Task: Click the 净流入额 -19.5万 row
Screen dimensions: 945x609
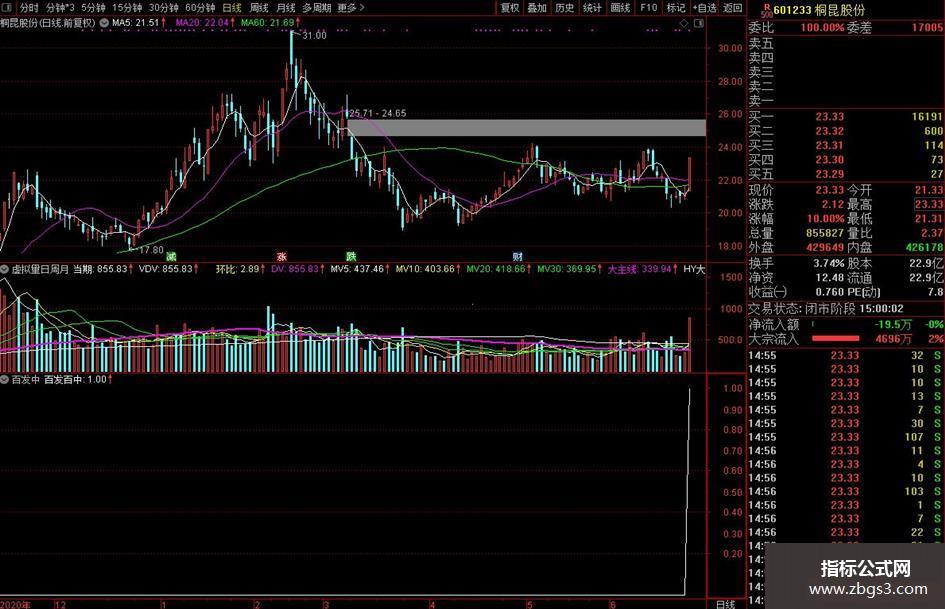Action: tap(845, 324)
